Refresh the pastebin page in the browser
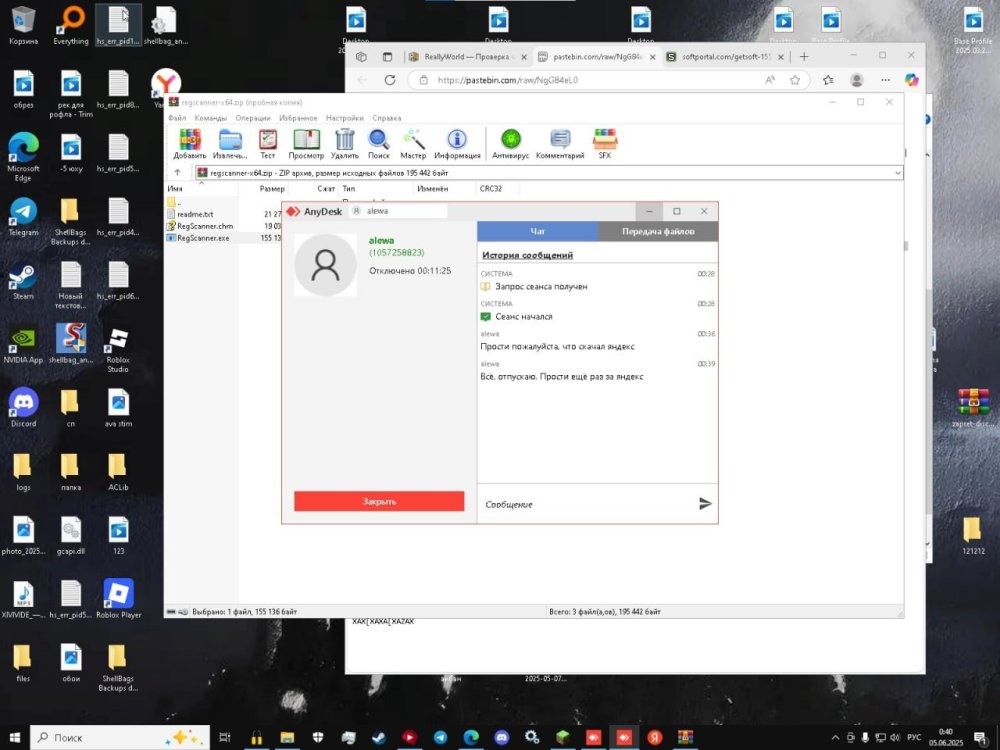 pos(390,80)
